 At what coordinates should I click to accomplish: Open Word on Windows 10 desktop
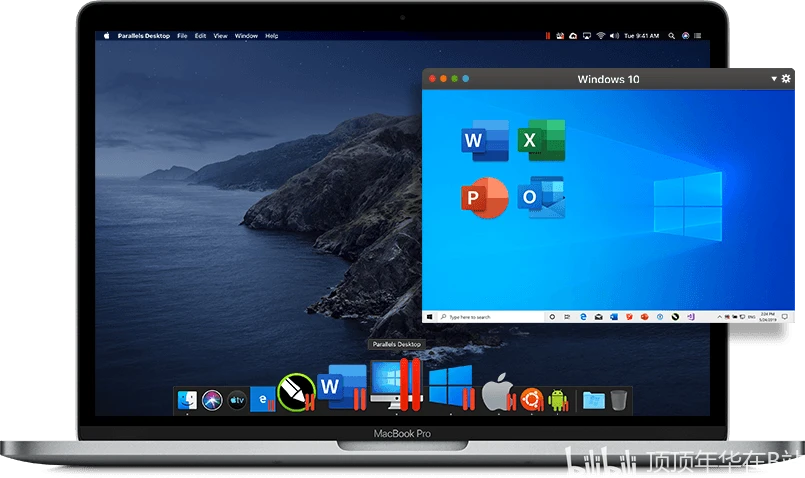point(485,140)
